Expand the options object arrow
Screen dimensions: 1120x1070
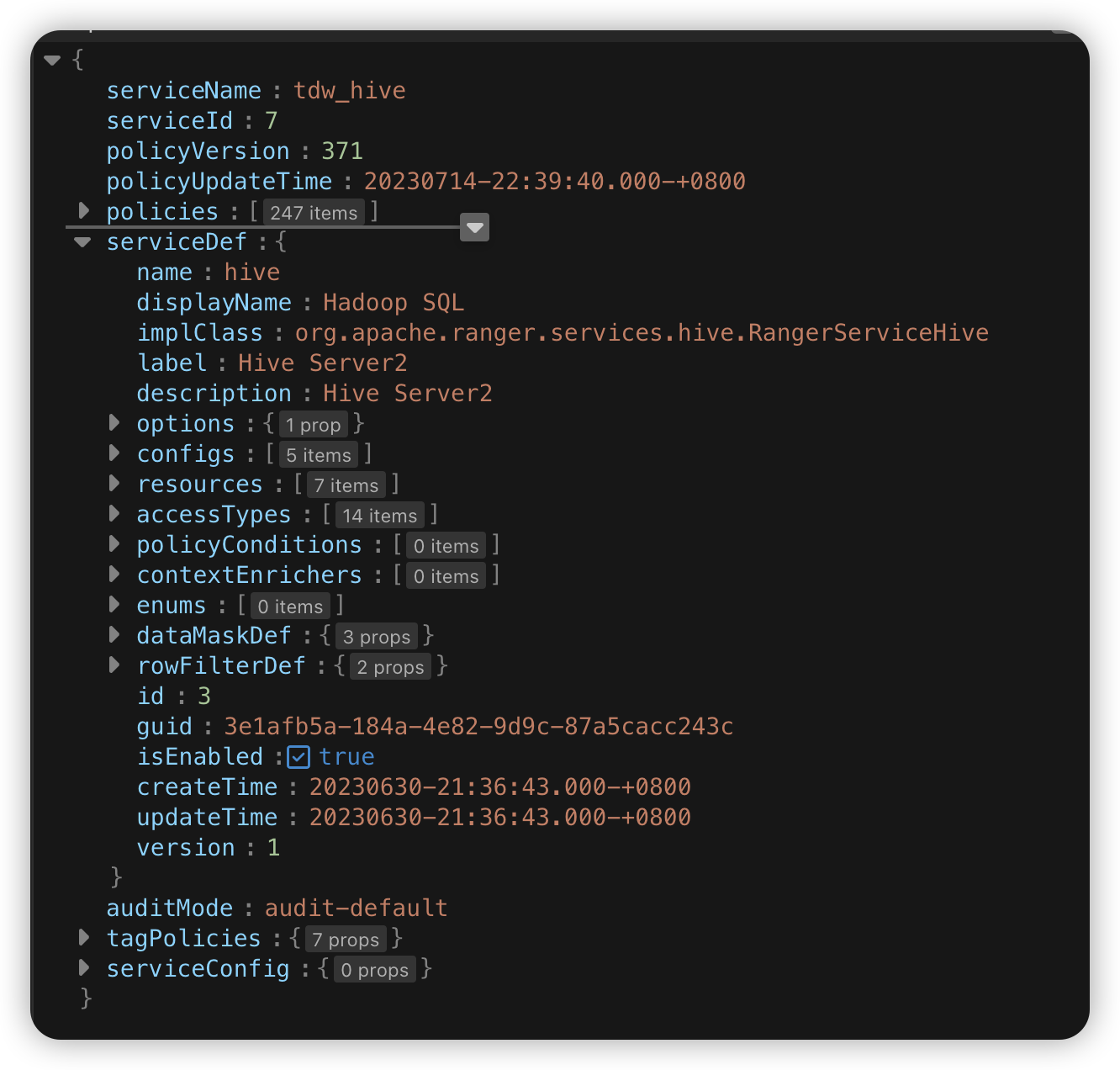click(114, 422)
